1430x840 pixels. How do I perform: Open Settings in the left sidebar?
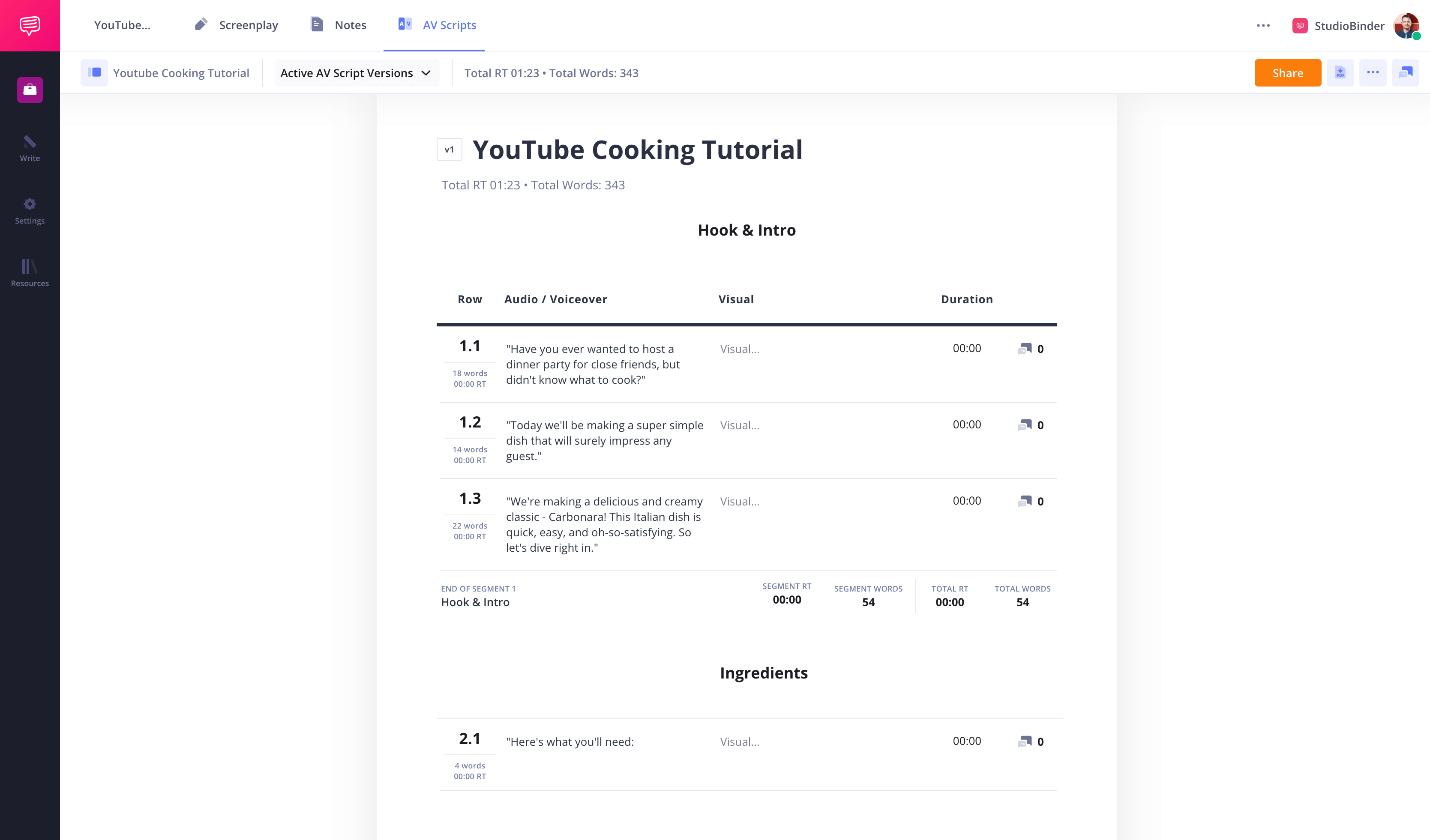[30, 211]
